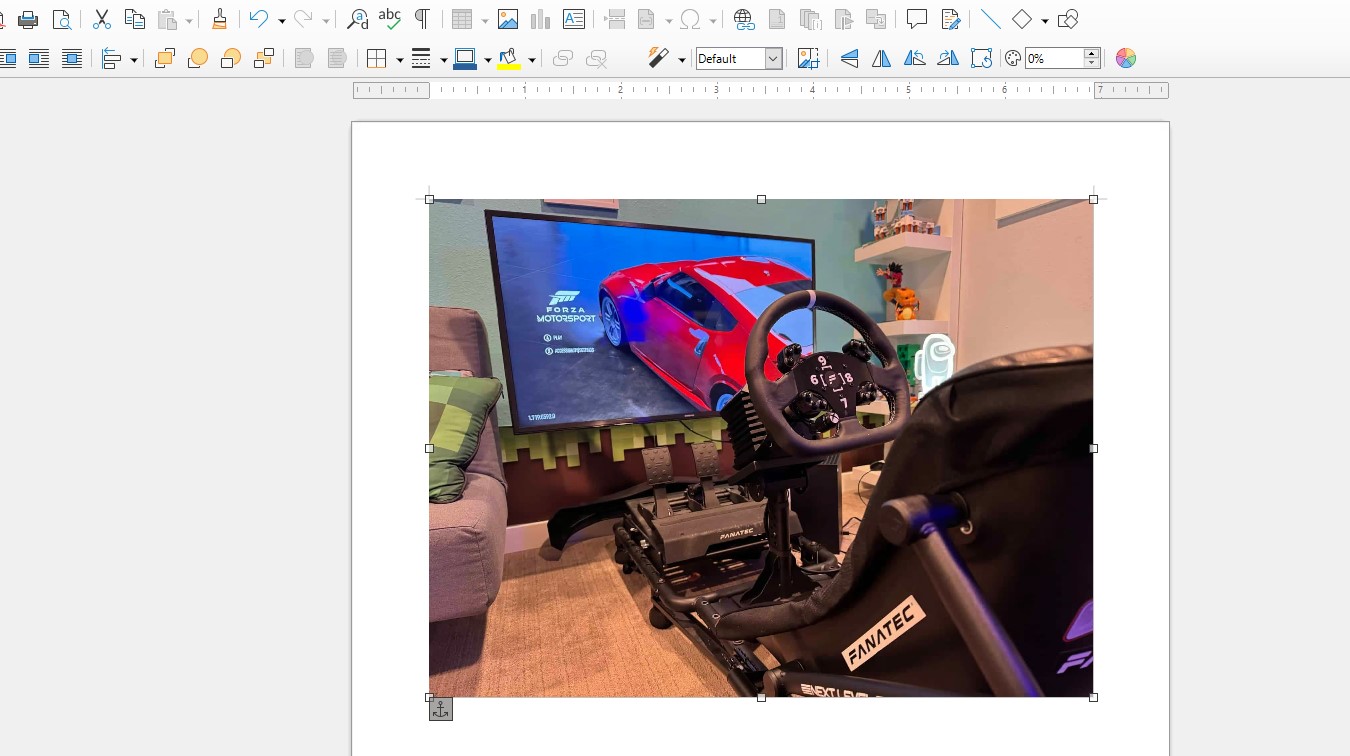
Task: Apply the yellow Background Color swatch
Action: pyautogui.click(x=509, y=59)
